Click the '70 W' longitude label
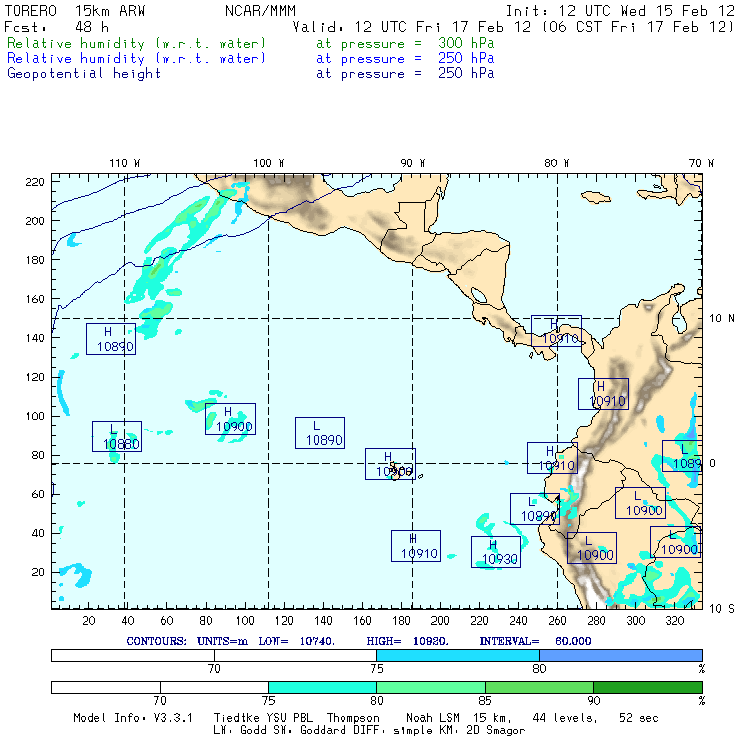740x740 pixels. [x=701, y=163]
